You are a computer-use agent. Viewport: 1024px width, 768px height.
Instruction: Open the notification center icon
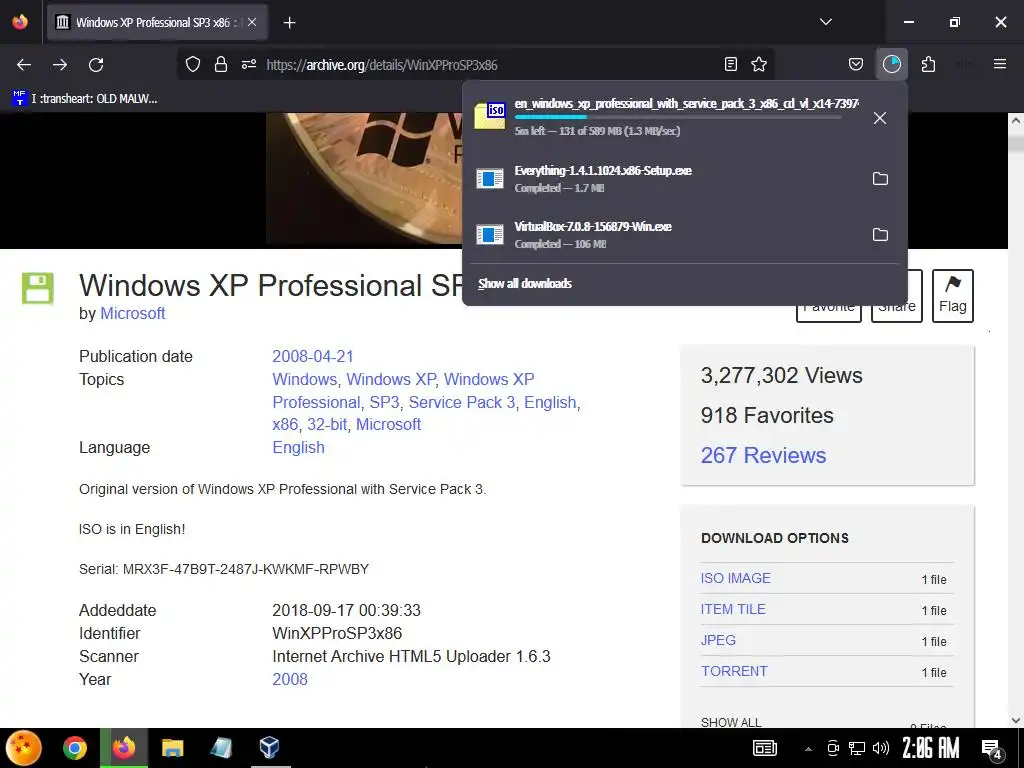[992, 749]
